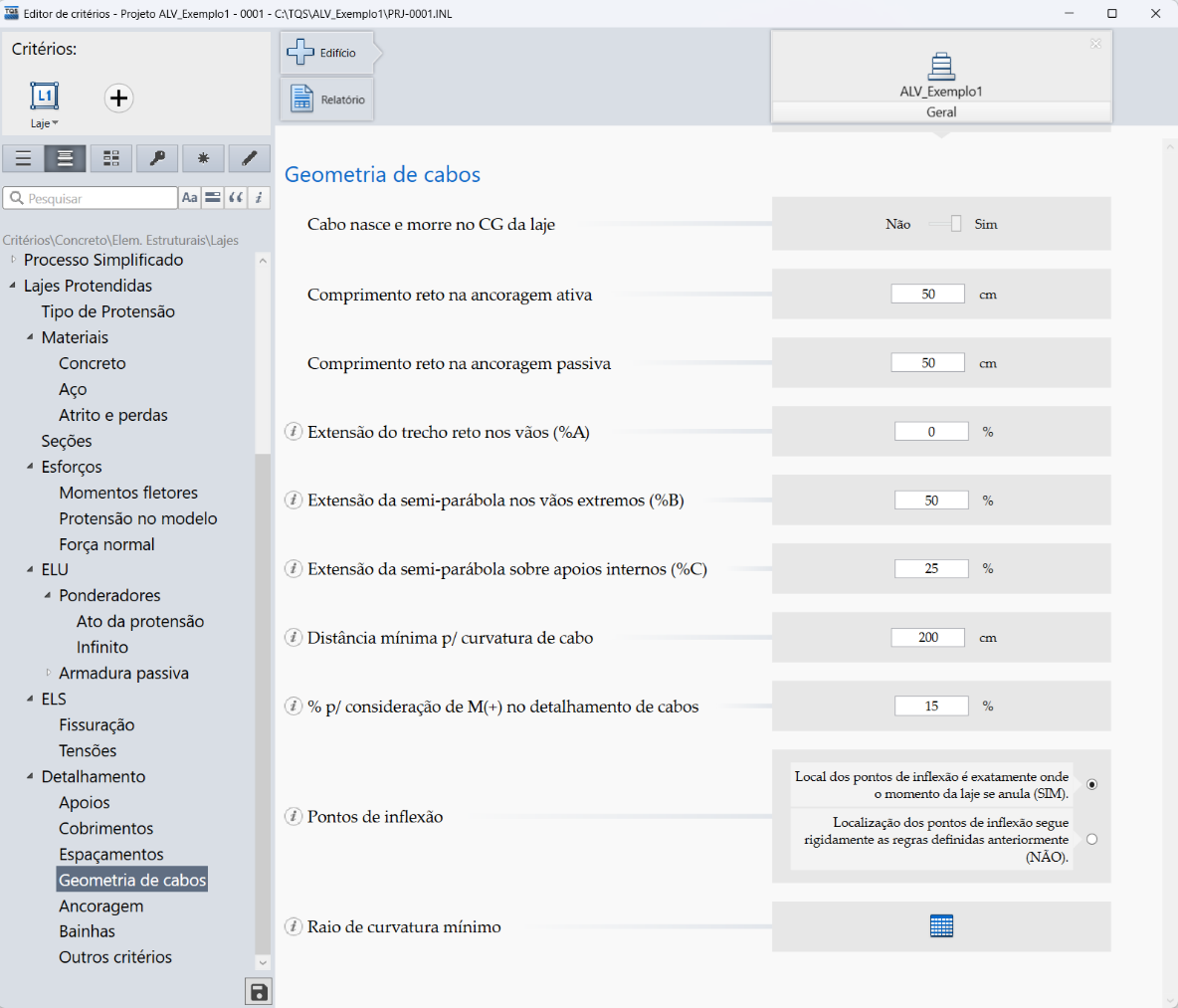Click the Edifício button
This screenshot has width=1178, height=1008.
pos(326,53)
